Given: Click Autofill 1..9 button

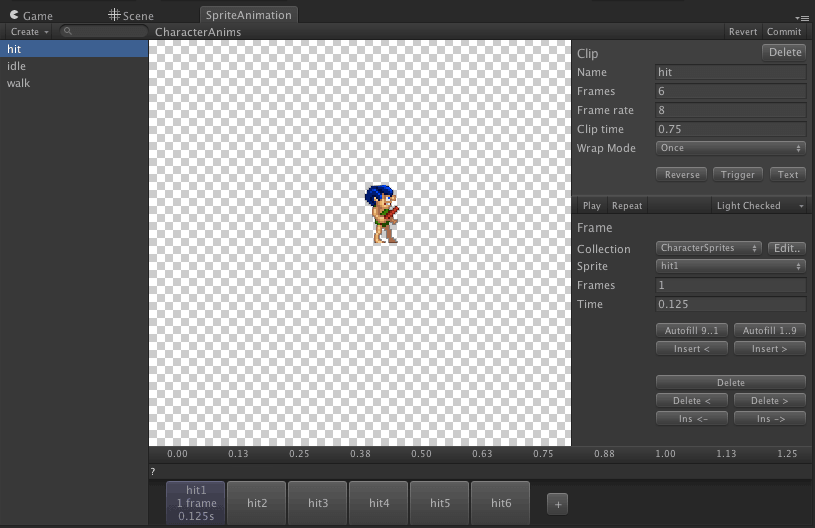Looking at the screenshot, I should pos(769,331).
